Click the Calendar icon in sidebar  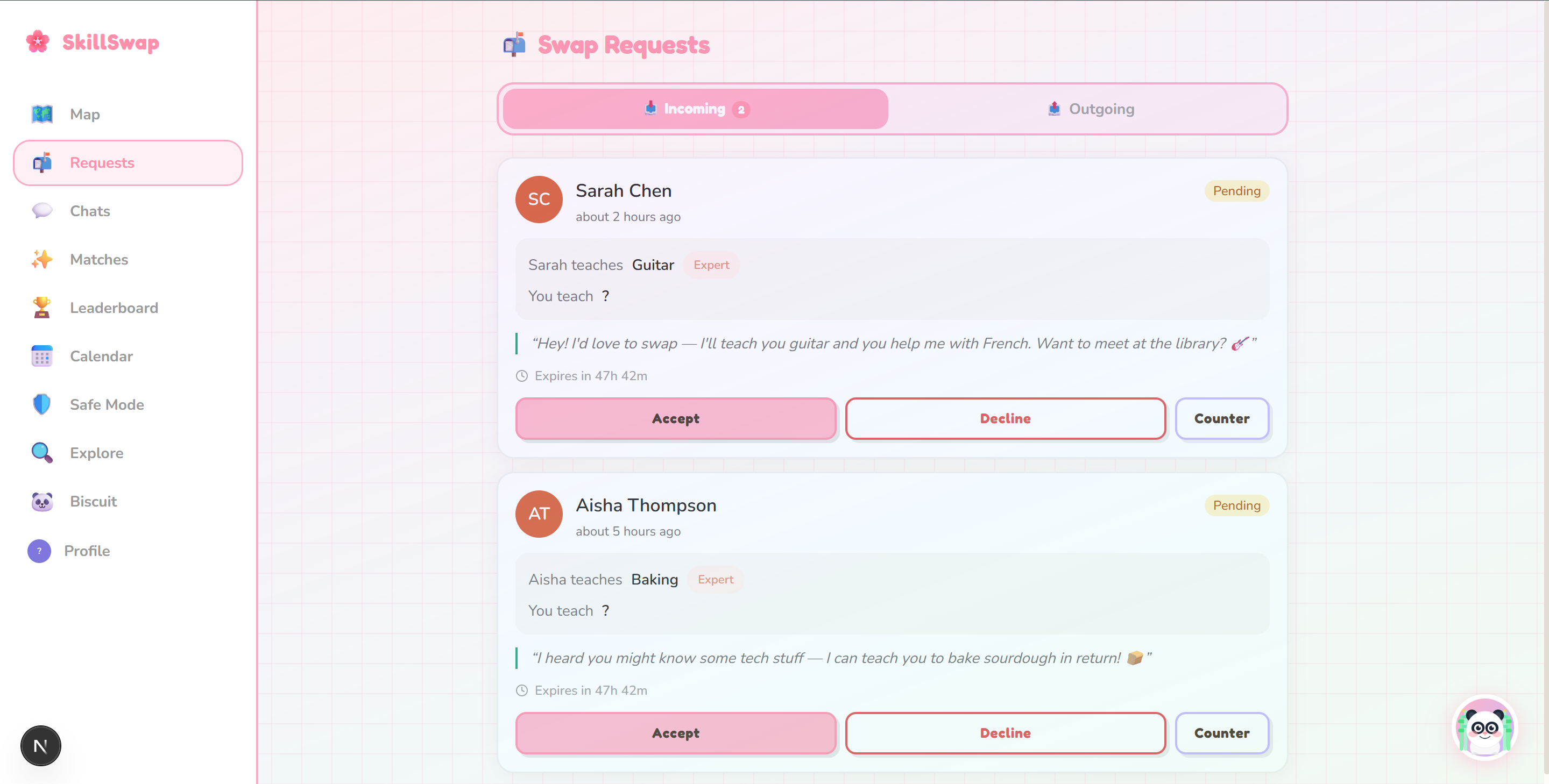[42, 357]
